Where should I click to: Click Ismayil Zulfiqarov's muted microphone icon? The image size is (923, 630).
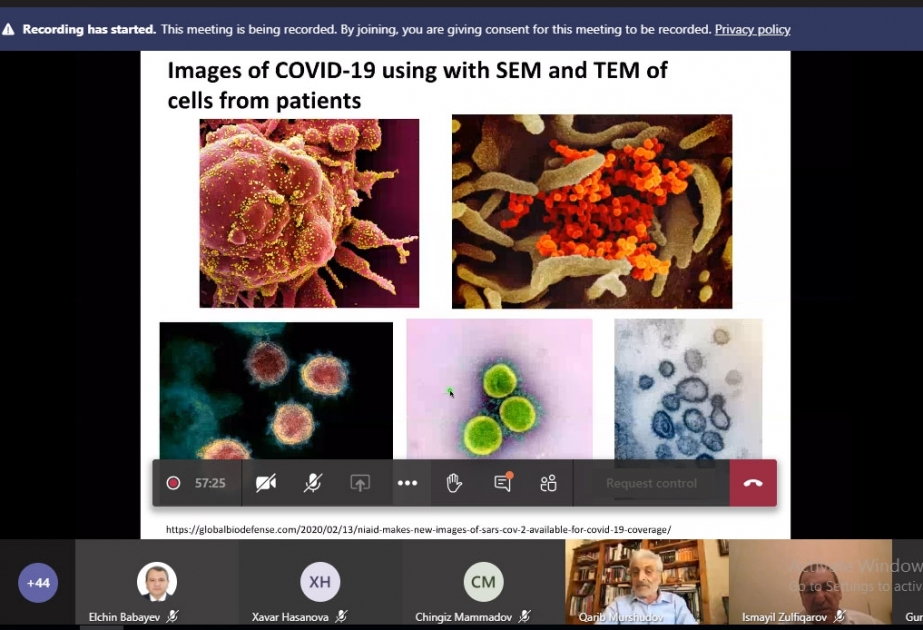pos(840,616)
